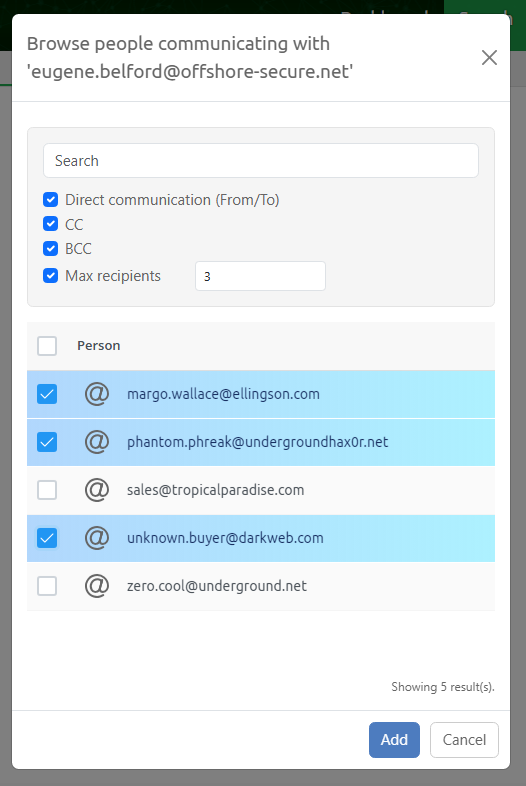
Task: Click the Cancel button
Action: pyautogui.click(x=464, y=740)
